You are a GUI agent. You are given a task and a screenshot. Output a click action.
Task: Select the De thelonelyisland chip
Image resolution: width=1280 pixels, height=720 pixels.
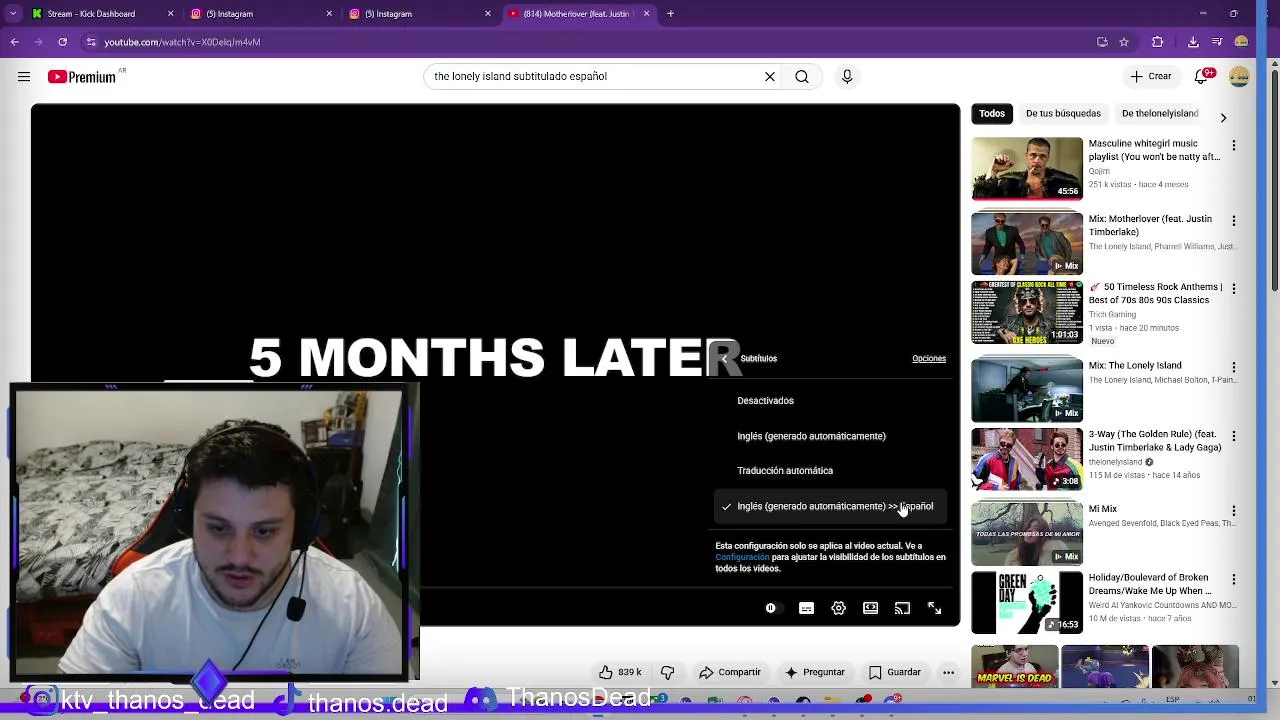point(1160,113)
